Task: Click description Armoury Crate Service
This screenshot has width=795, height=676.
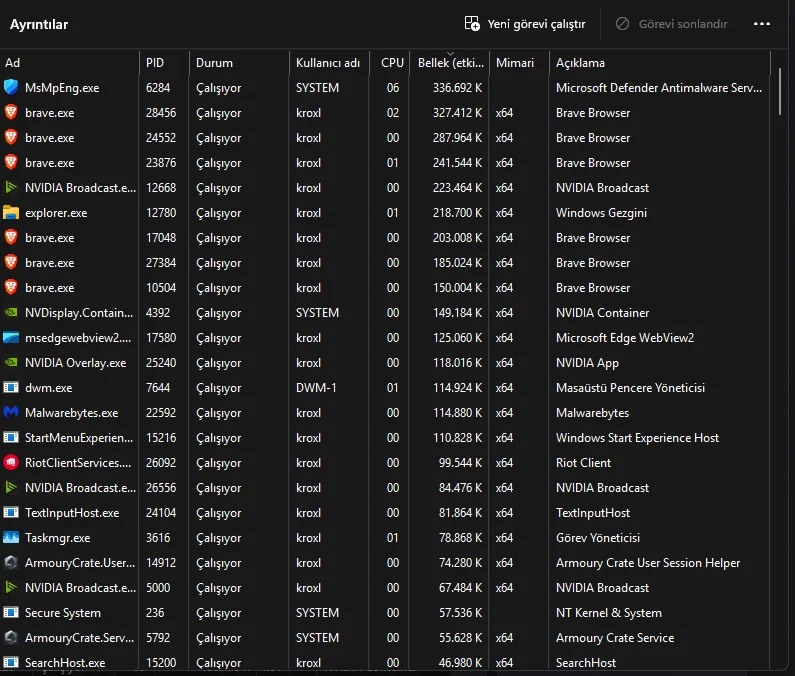Action: pos(615,637)
